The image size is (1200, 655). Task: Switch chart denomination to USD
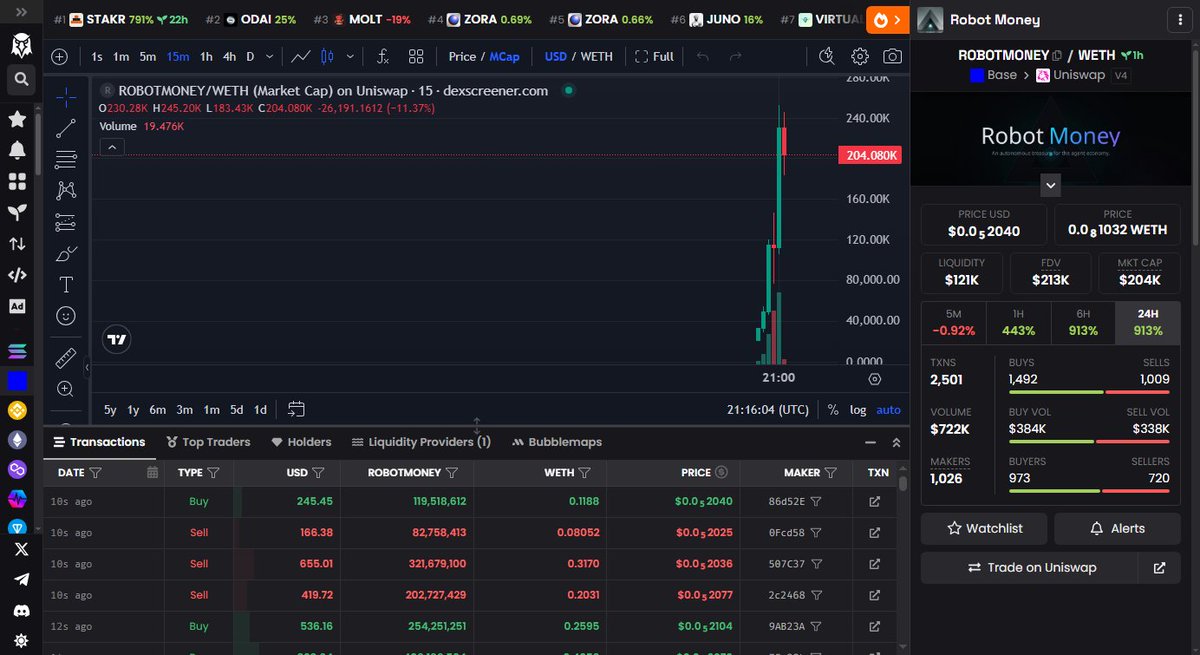click(555, 57)
